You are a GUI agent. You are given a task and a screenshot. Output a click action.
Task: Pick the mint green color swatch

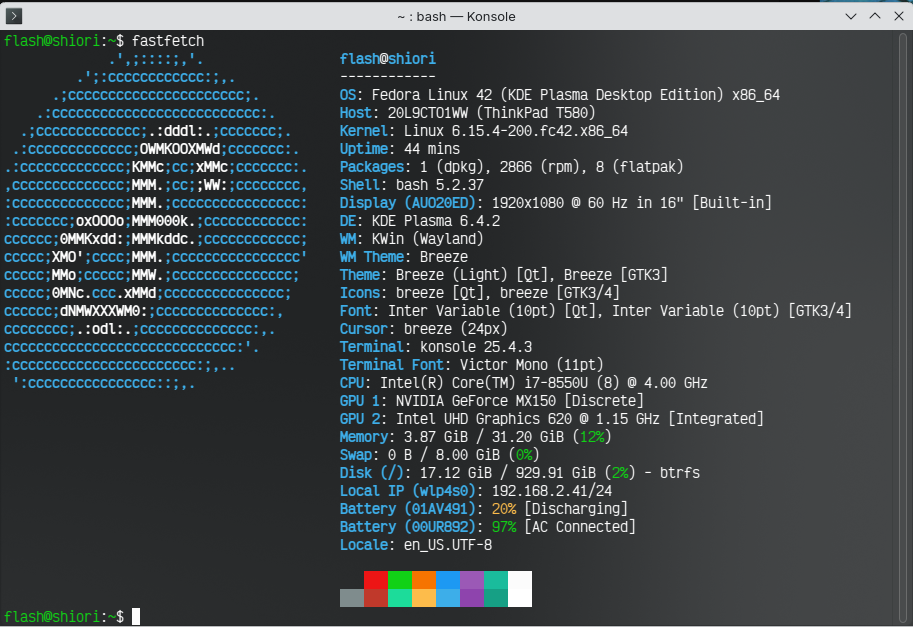click(399, 598)
